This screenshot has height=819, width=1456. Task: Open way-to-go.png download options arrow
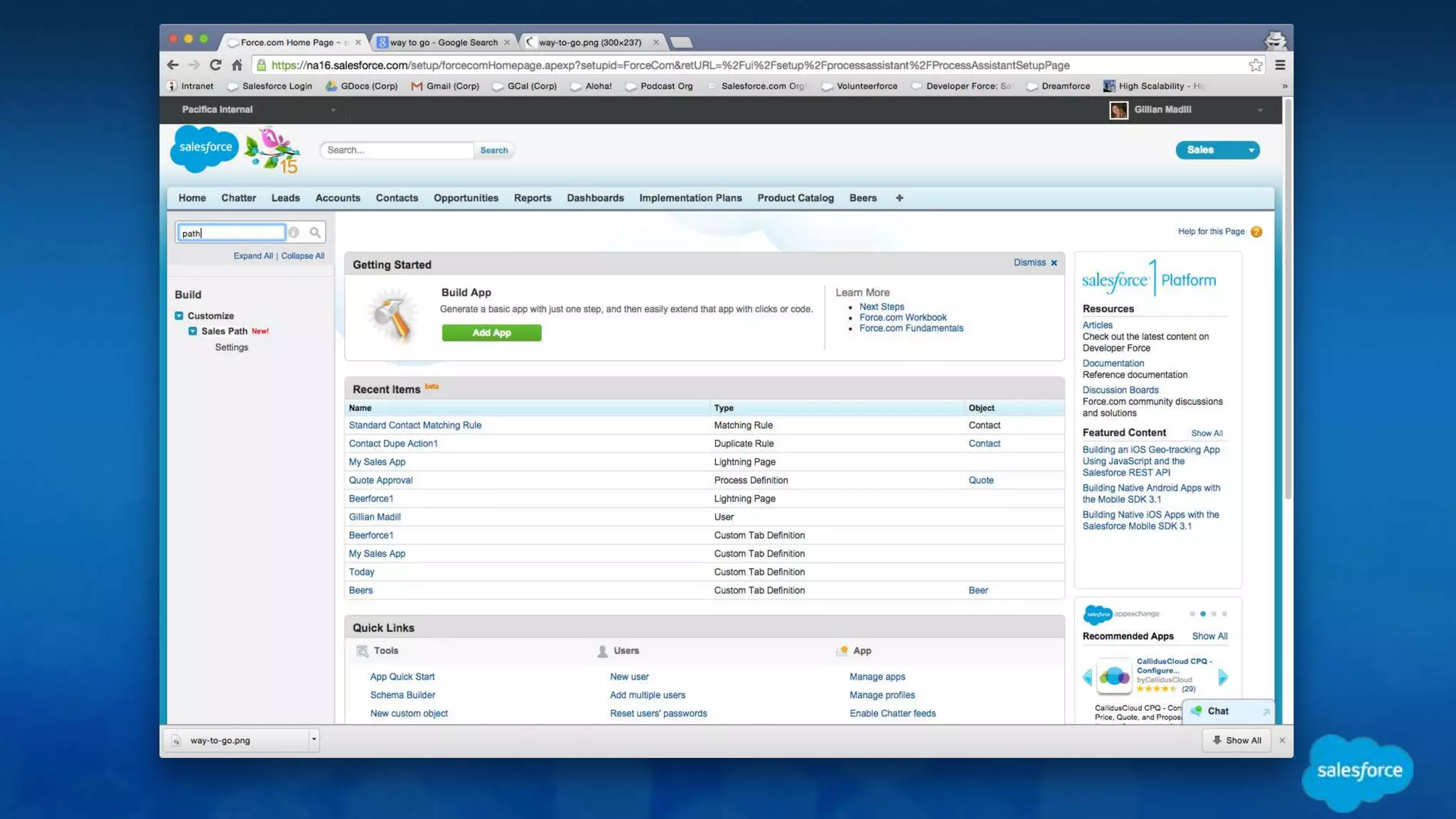tap(314, 739)
